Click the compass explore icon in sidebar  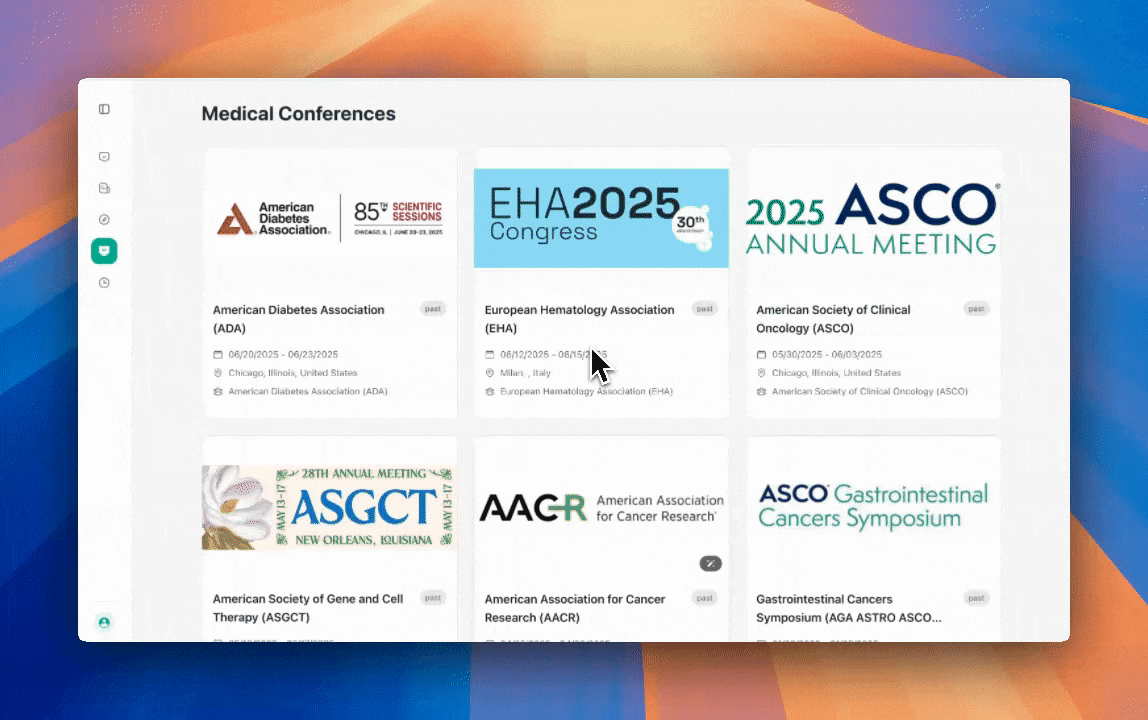[x=104, y=219]
